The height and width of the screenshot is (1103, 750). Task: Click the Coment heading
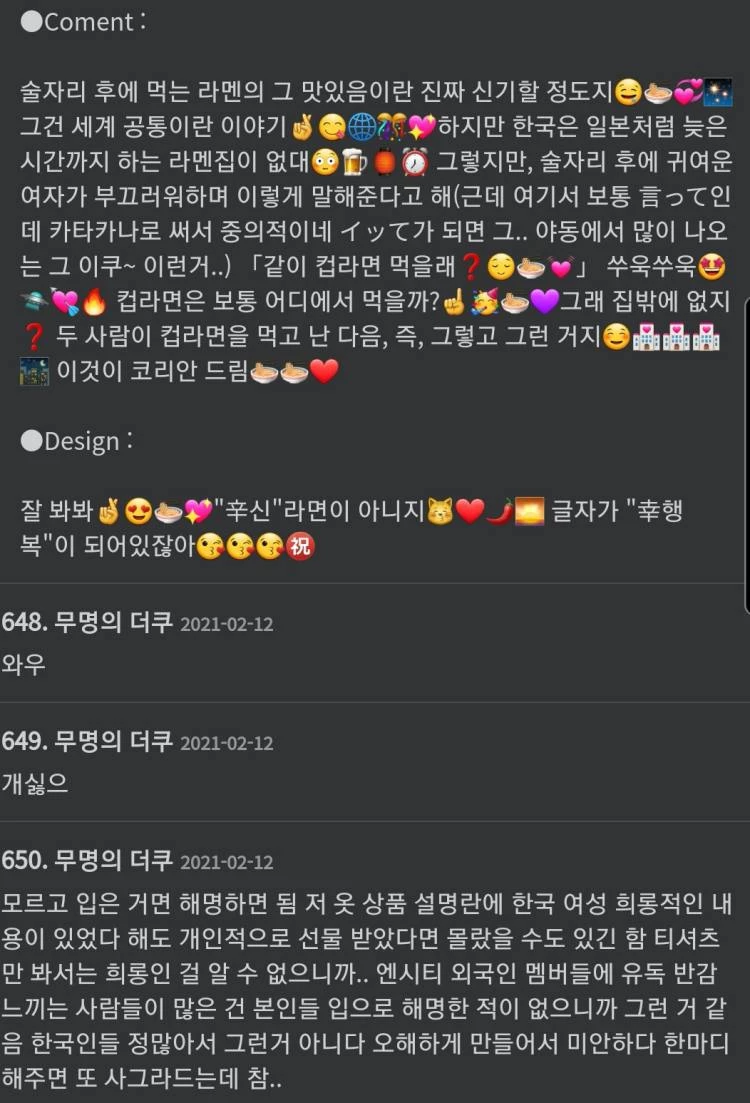click(84, 22)
